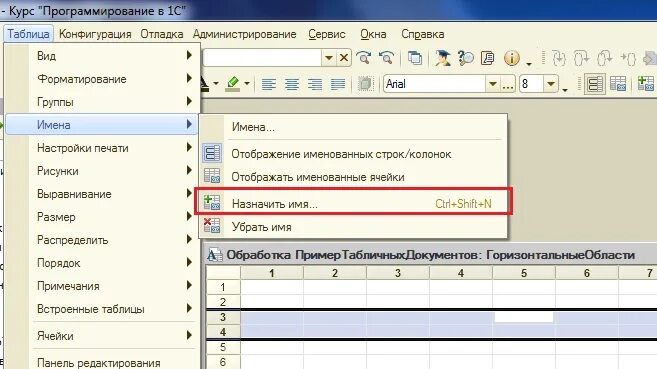Open the search field dropdown arrow

click(x=329, y=57)
